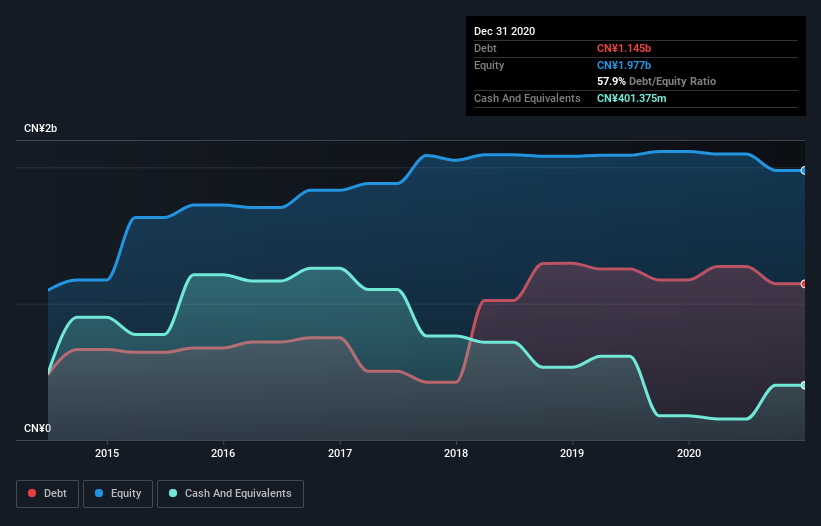Viewport: 821px width, 526px height.
Task: Click the teal Cash And Equivalents legend dot
Action: coord(173,493)
